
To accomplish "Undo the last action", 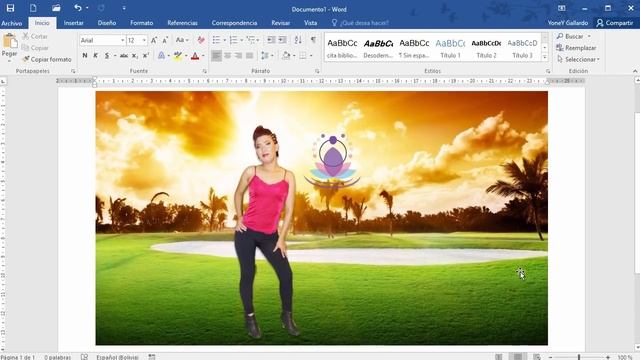I will 78,8.
